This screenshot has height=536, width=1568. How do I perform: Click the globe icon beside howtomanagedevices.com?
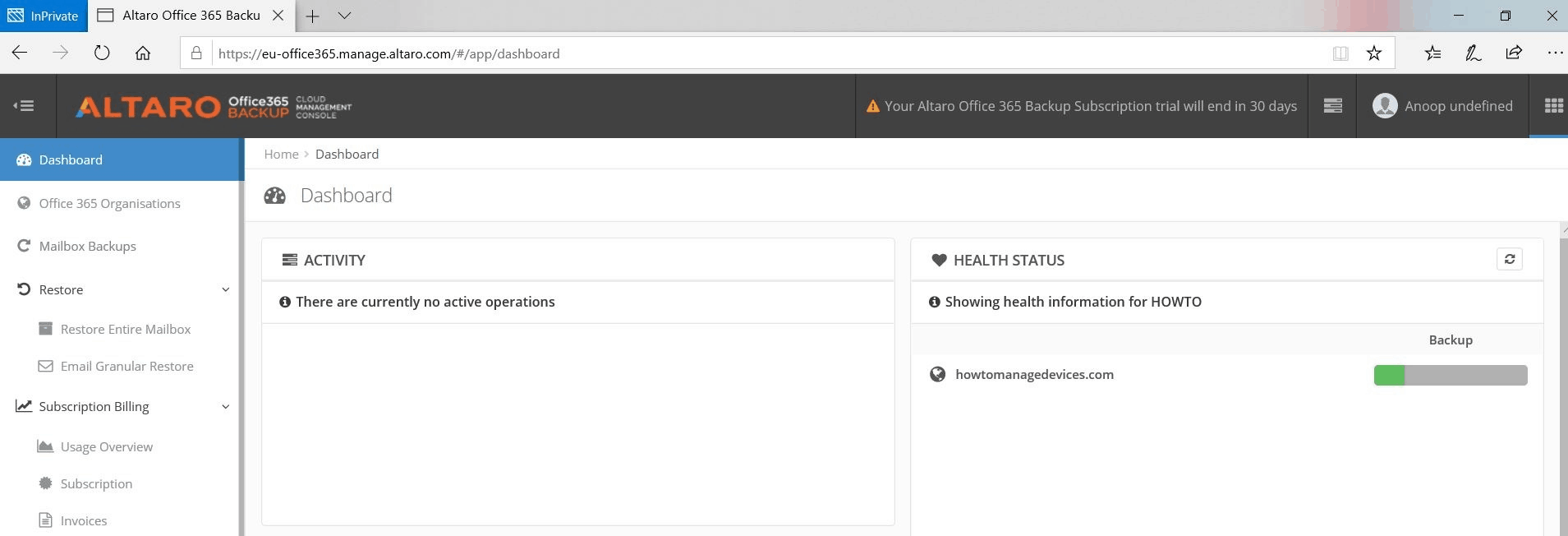click(937, 374)
